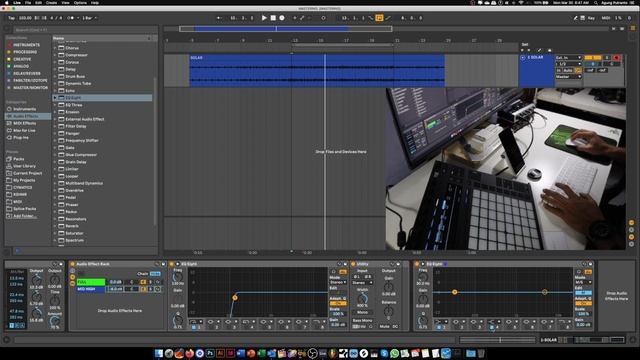Viewport: 640px width, 360px height.
Task: Open Current Project folder in Places
Action: 27,173
